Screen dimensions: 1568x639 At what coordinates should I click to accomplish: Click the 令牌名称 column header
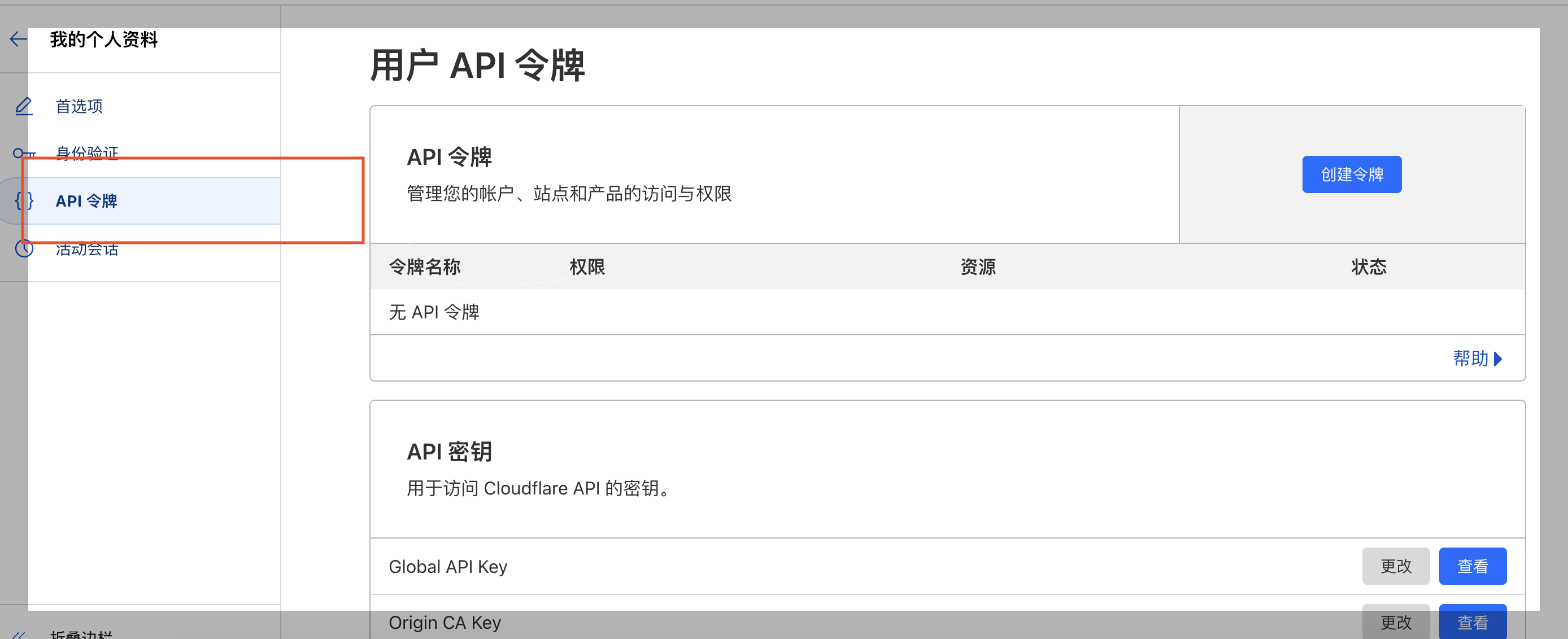point(424,266)
